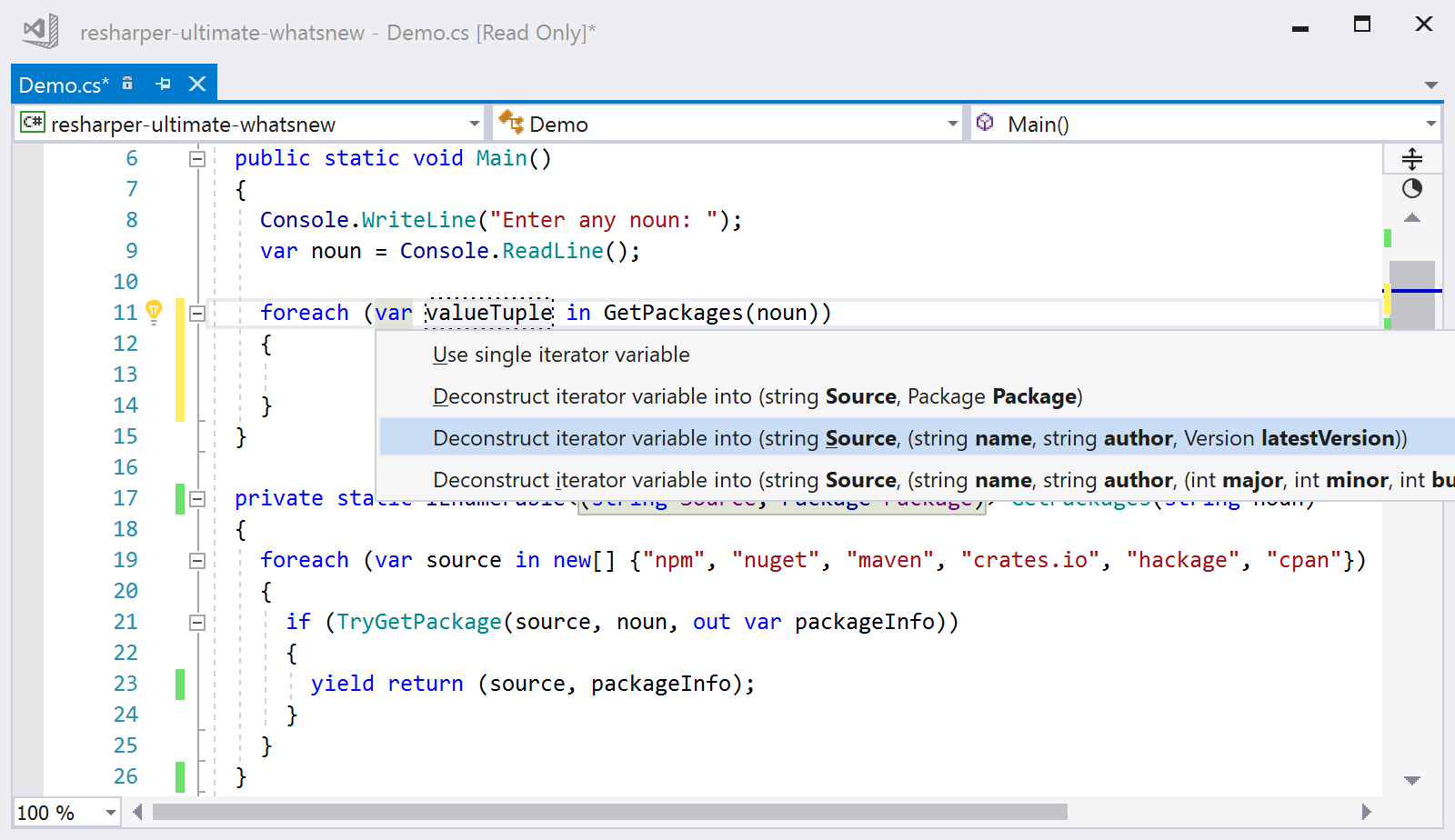Click ReadLine method on line 9
Screen dimensions: 1455x840
point(553,251)
